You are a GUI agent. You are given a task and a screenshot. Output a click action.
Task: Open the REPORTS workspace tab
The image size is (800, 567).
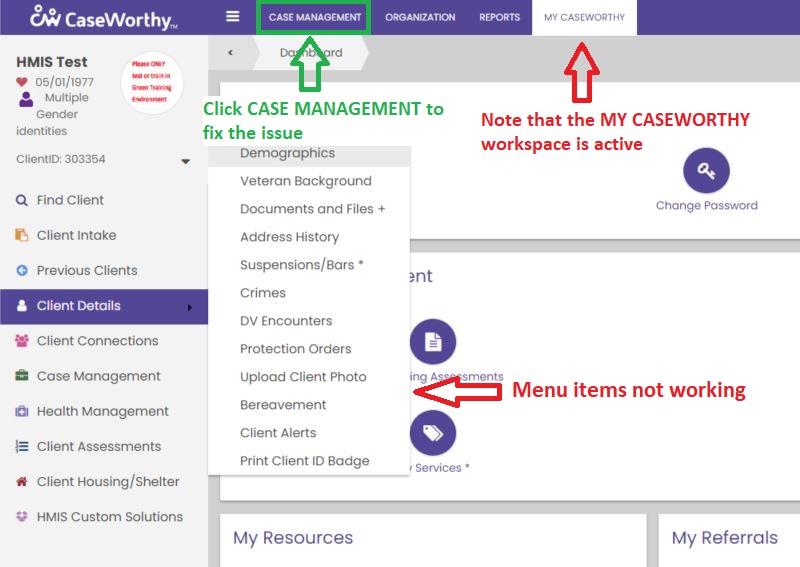[499, 17]
